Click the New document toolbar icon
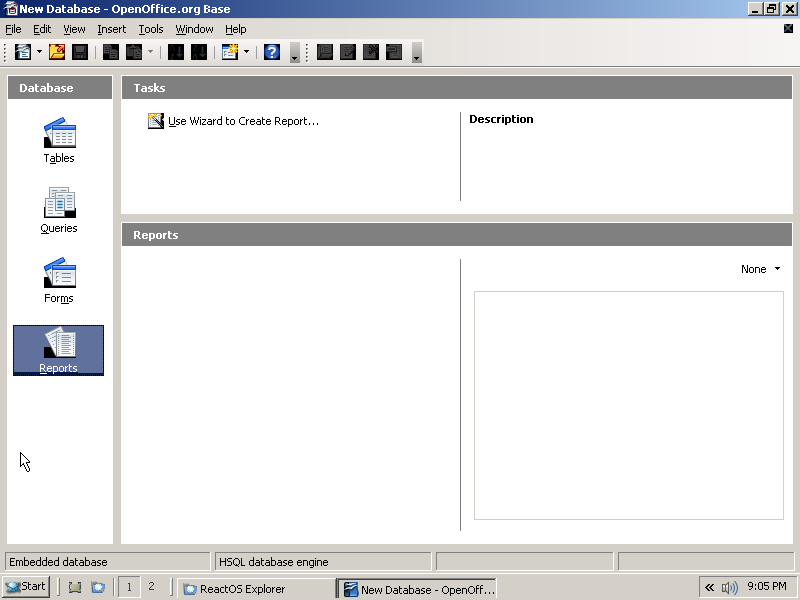The height and width of the screenshot is (600, 800). point(23,52)
